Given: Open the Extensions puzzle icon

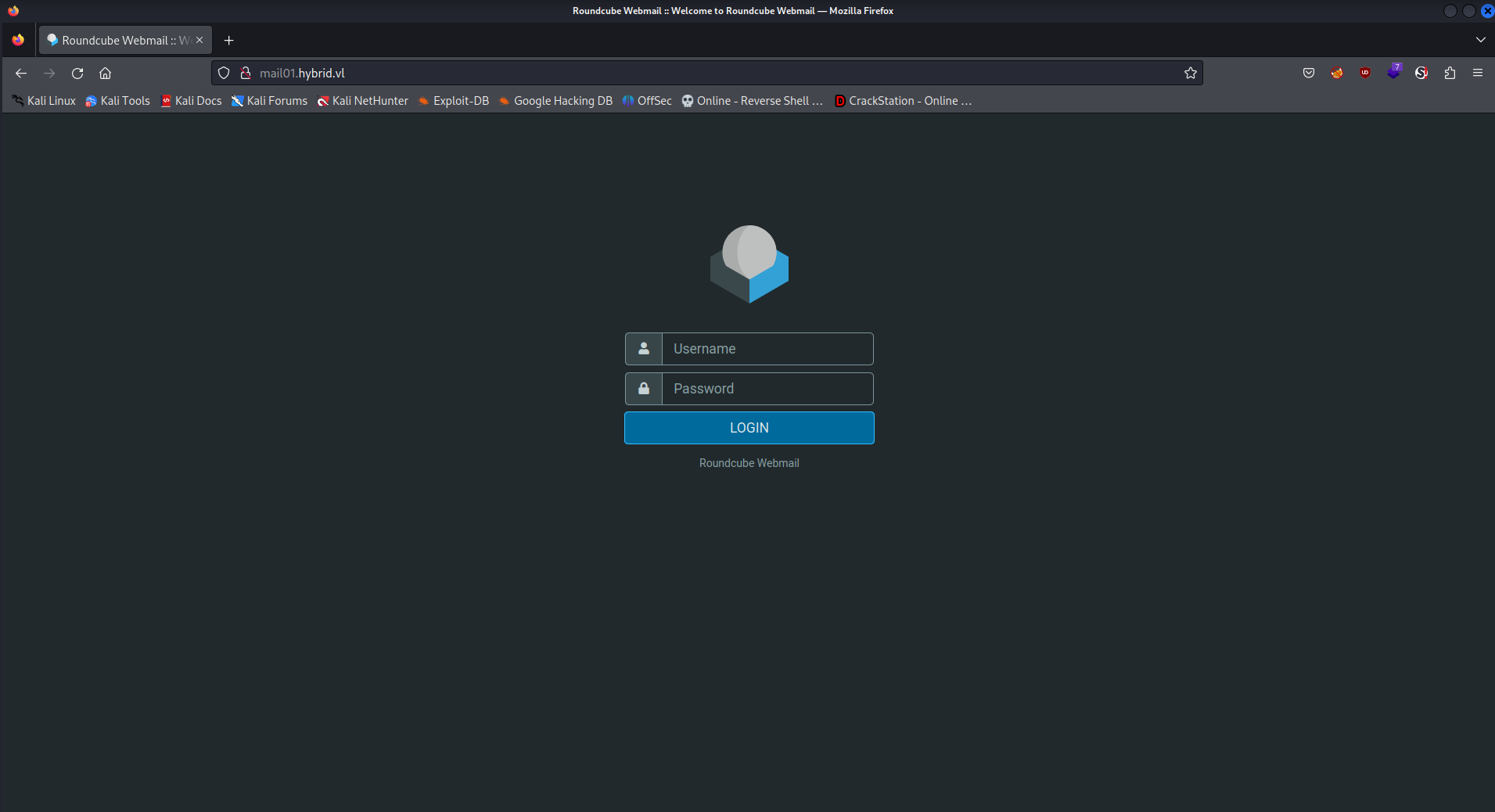Looking at the screenshot, I should click(x=1450, y=74).
